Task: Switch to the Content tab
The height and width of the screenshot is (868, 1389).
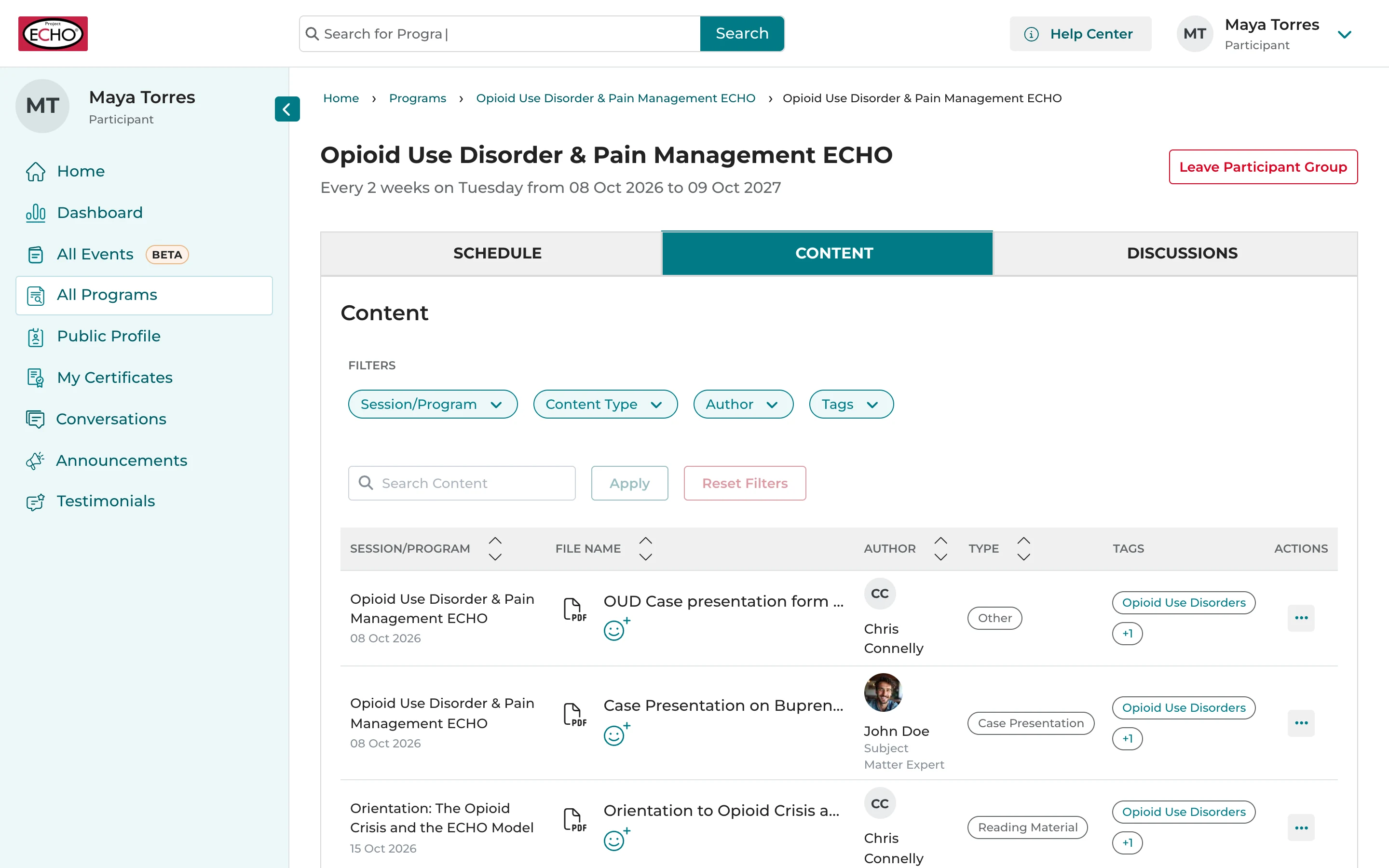Action: [x=828, y=253]
